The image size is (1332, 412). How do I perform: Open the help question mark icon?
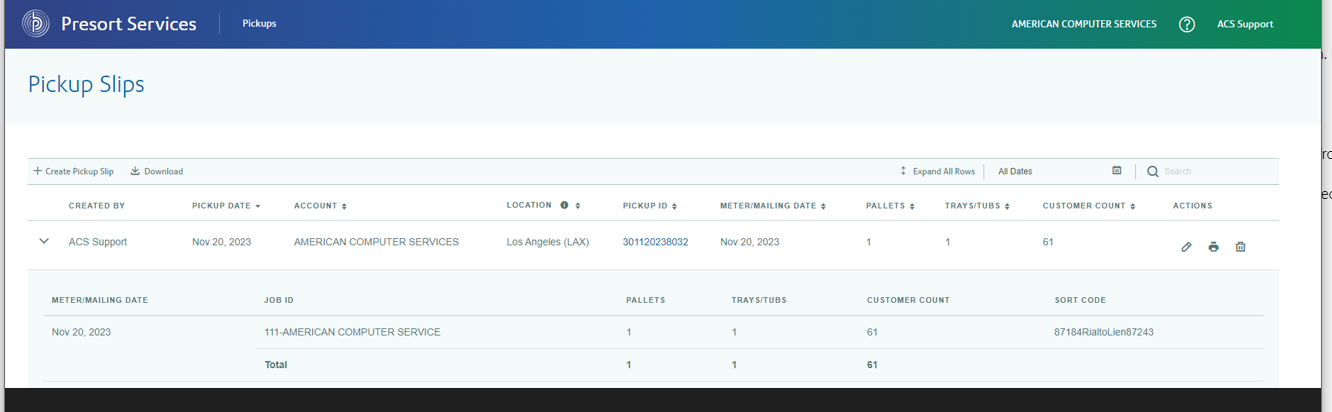point(1187,24)
